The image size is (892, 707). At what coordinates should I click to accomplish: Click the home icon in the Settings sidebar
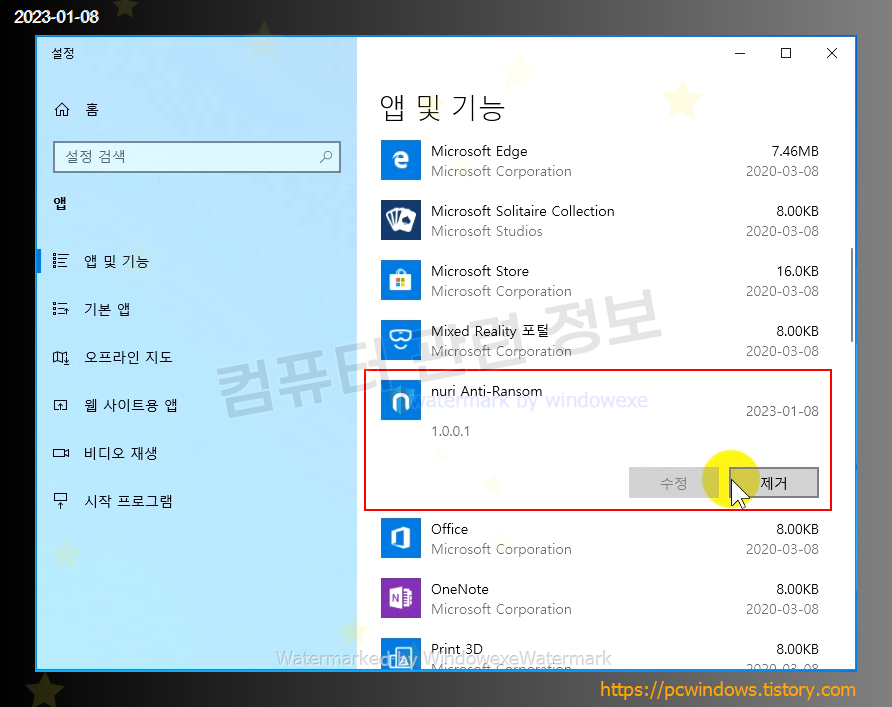(x=61, y=109)
